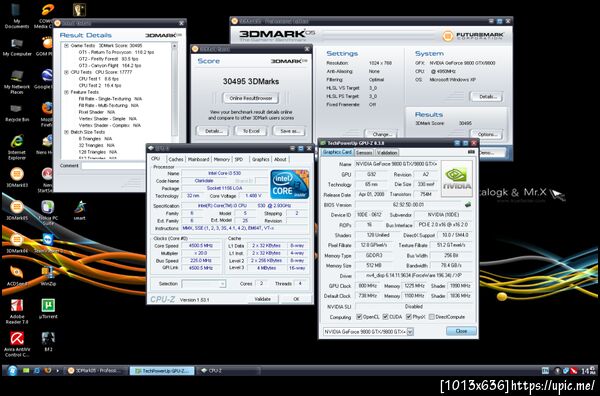Open the TeamViewer desktop shortcut

tap(47, 243)
